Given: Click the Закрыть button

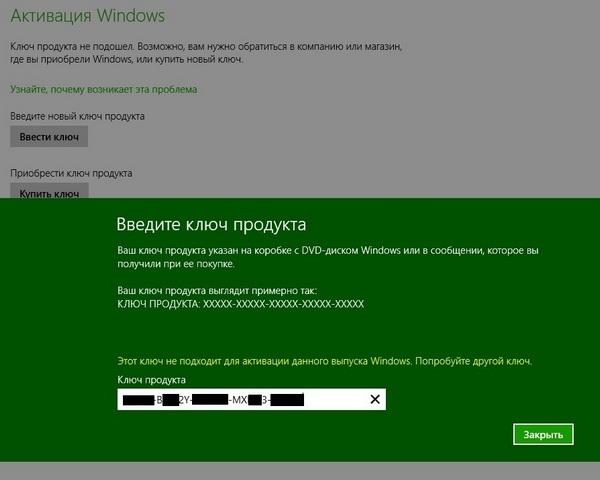Looking at the screenshot, I should click(x=543, y=434).
